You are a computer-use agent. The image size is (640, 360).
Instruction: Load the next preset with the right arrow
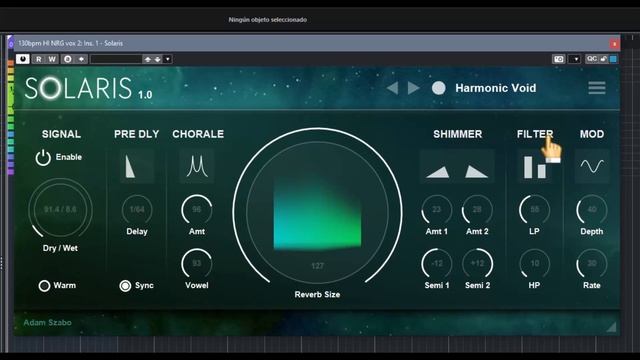pyautogui.click(x=413, y=88)
